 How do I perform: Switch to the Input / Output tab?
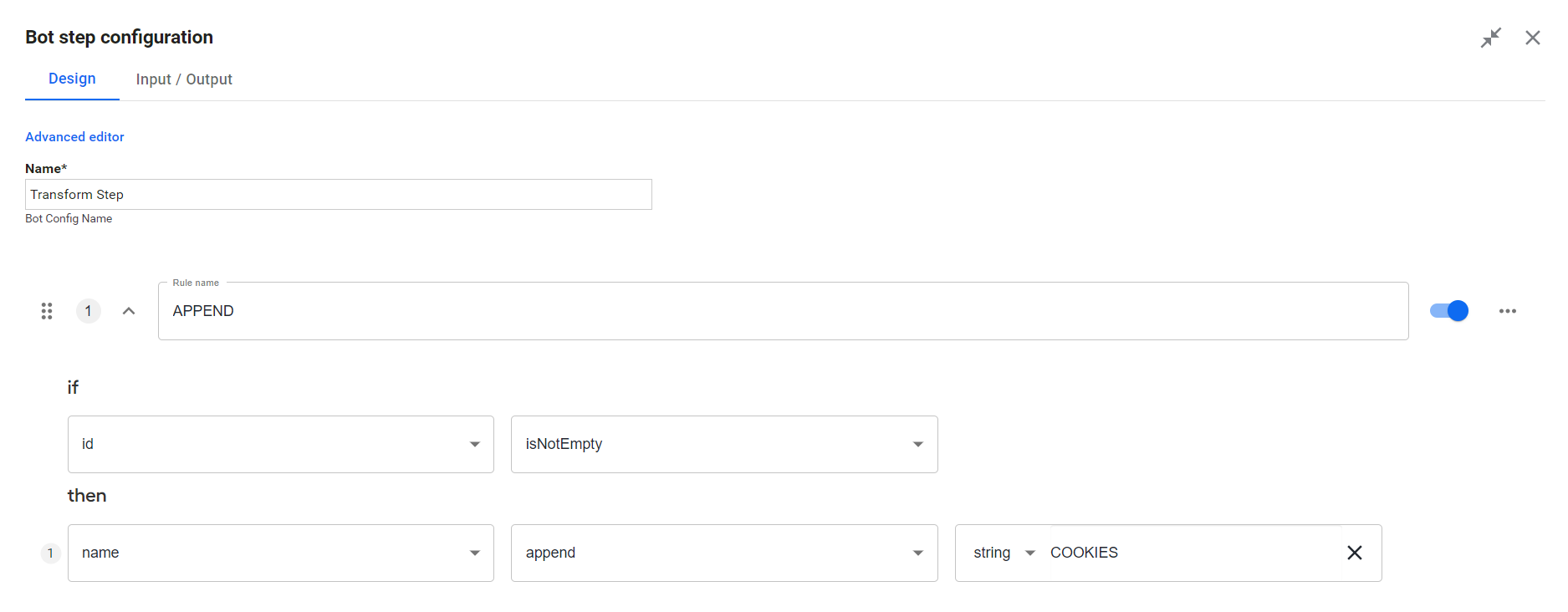(184, 79)
